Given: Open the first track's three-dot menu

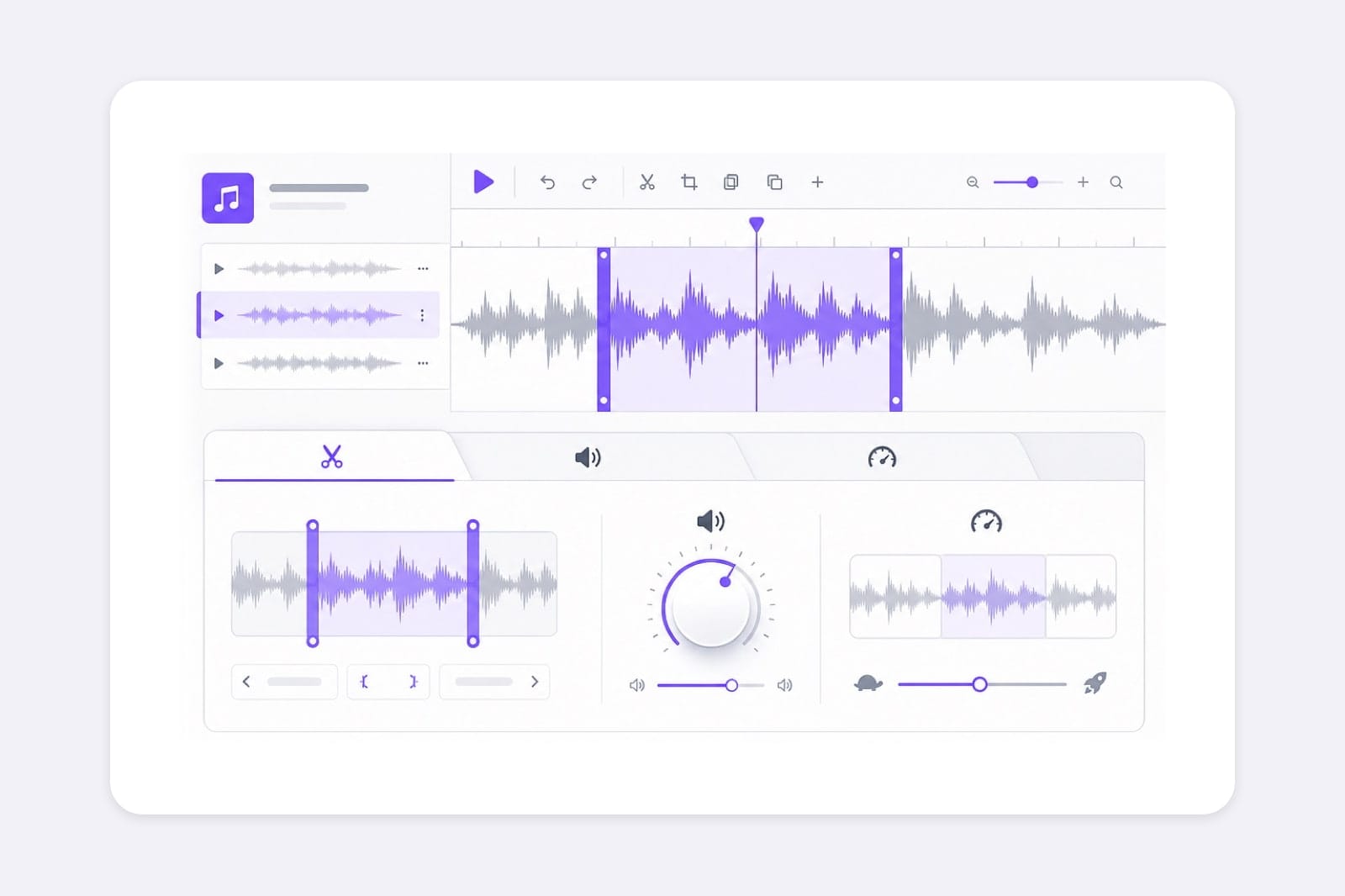Looking at the screenshot, I should [x=423, y=269].
